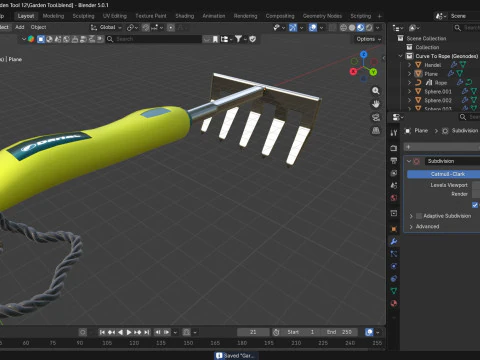Expand the Advanced panel
Screen dimensions: 480x360
[x=411, y=227]
